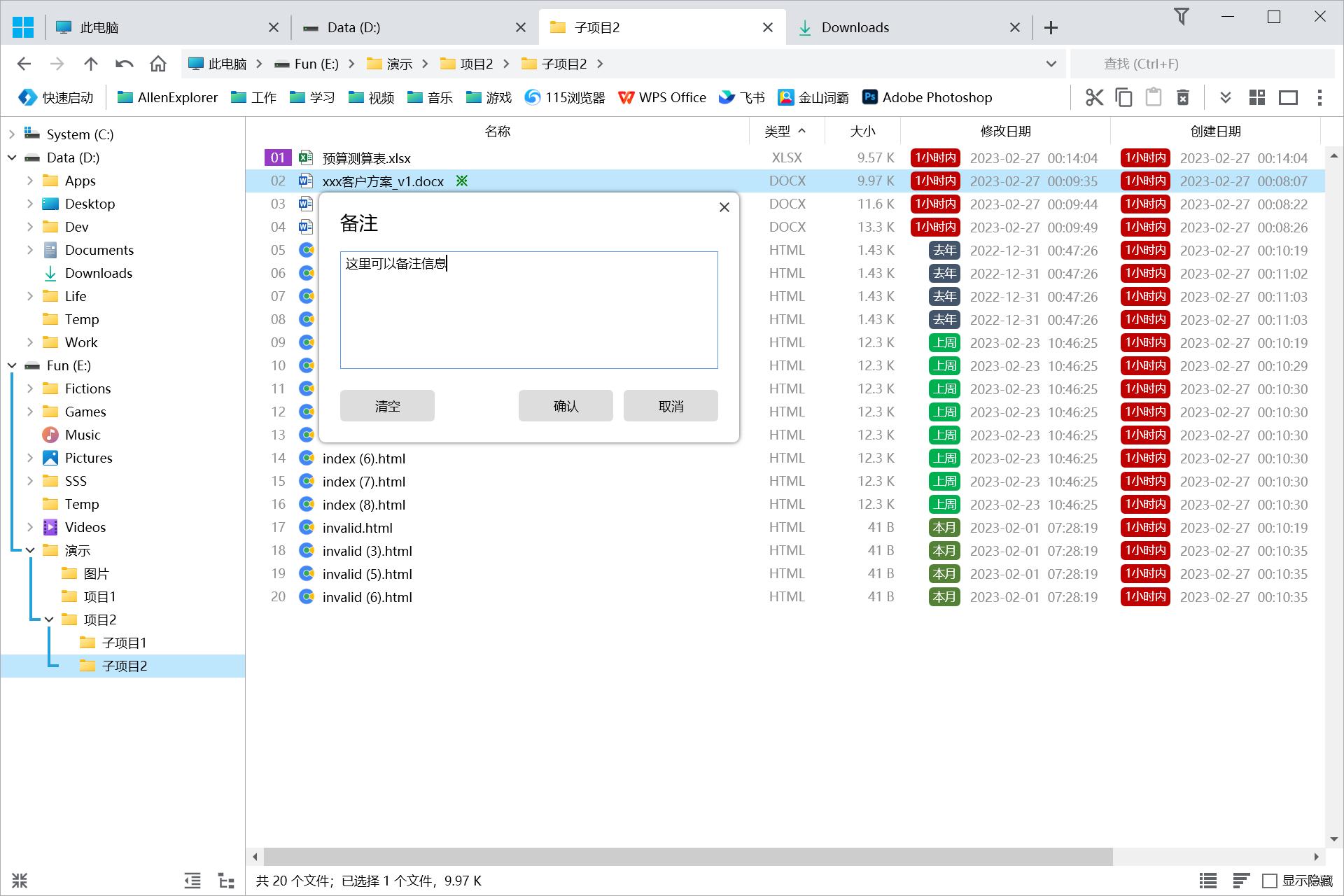Switch to the Data (D:) tab
The image size is (1344, 896).
click(353, 27)
